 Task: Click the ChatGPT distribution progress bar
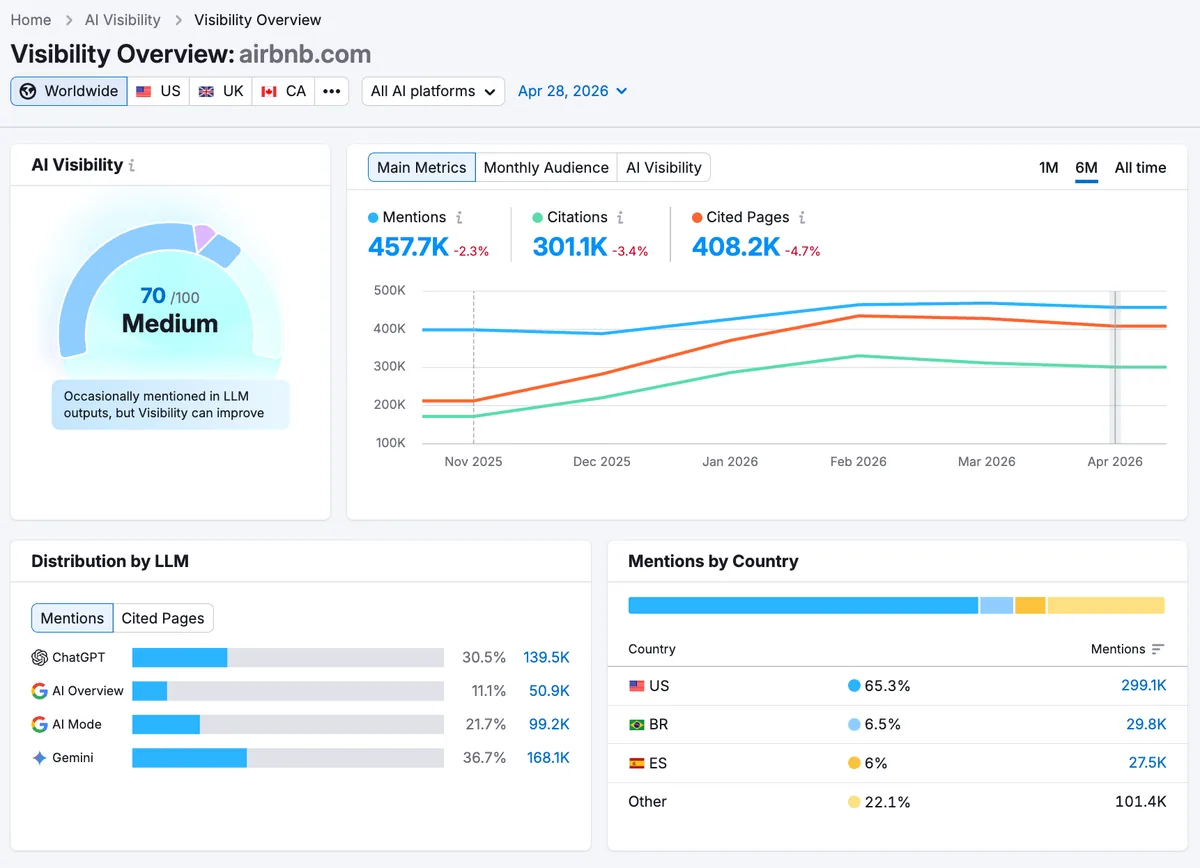(288, 657)
